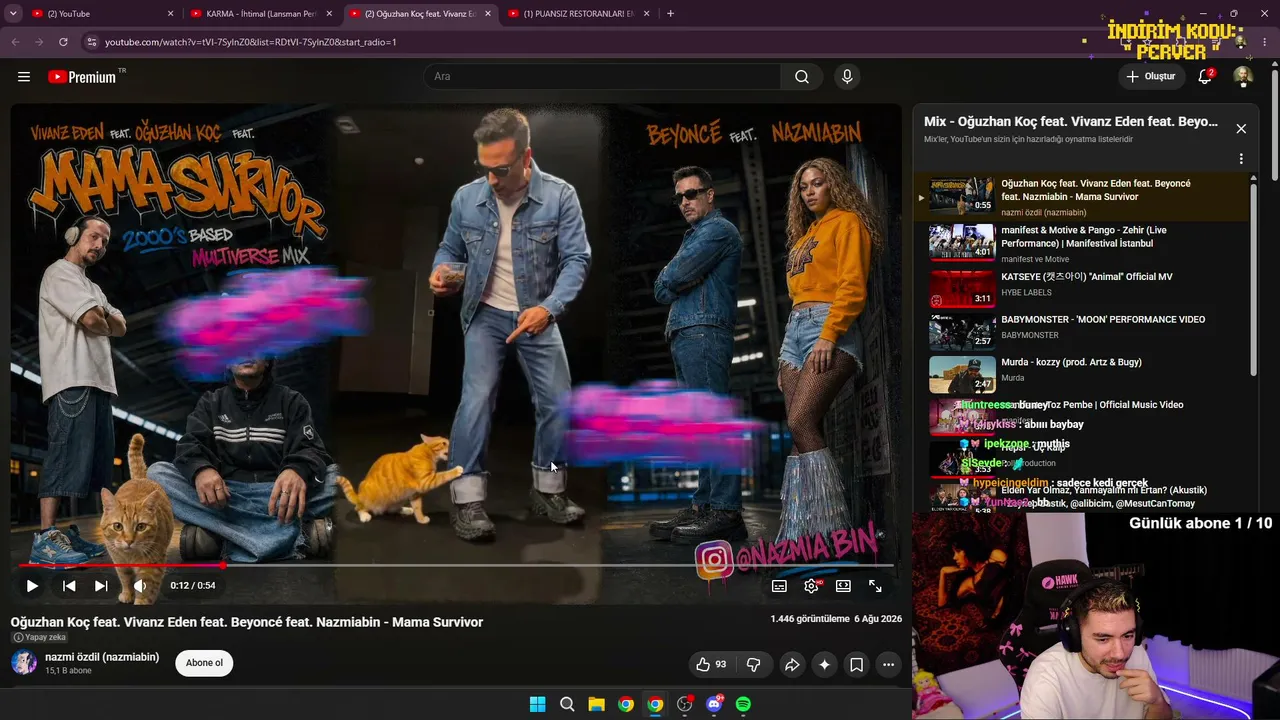Screen dimensions: 1280x720
Task: Close the PUANSIZ RESTORANLARI tab
Action: (x=647, y=14)
